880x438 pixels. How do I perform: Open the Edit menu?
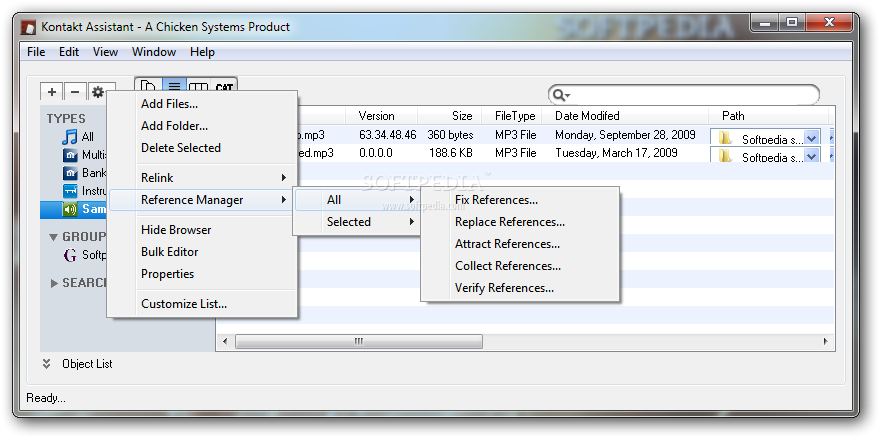[x=69, y=52]
